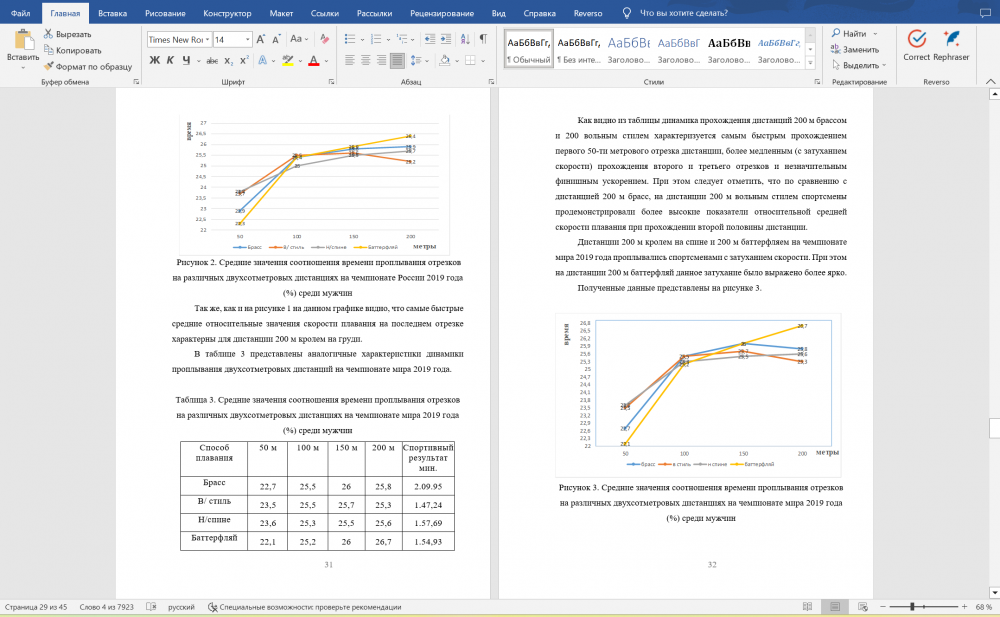Viewport: 1000px width, 617px height.
Task: Click the 68 % zoom level indicator
Action: [x=983, y=607]
